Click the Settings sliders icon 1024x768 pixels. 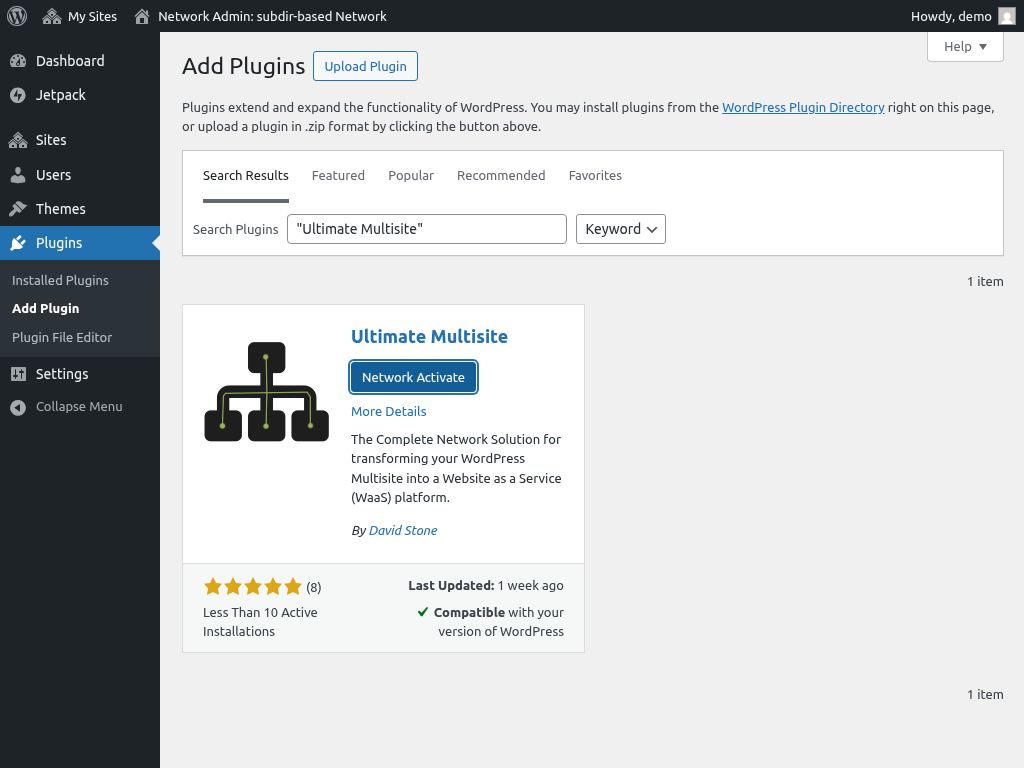[x=18, y=374]
